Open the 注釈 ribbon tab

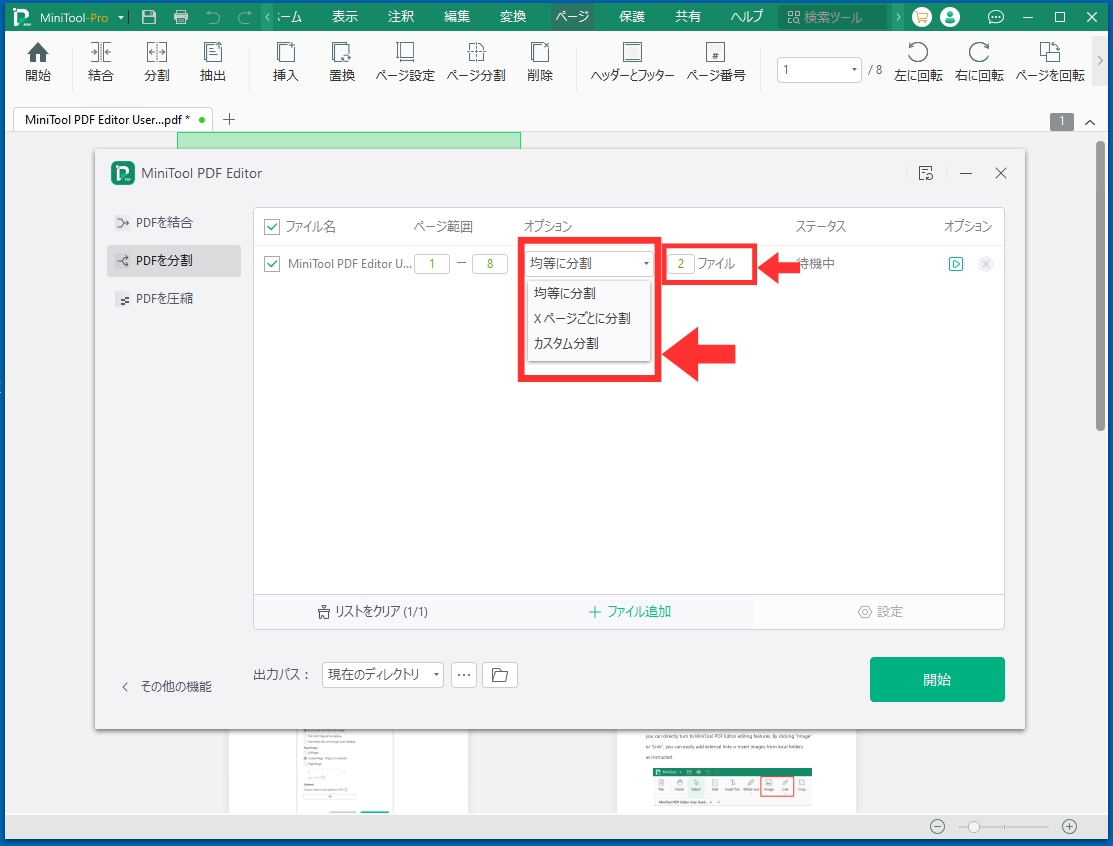coord(401,16)
